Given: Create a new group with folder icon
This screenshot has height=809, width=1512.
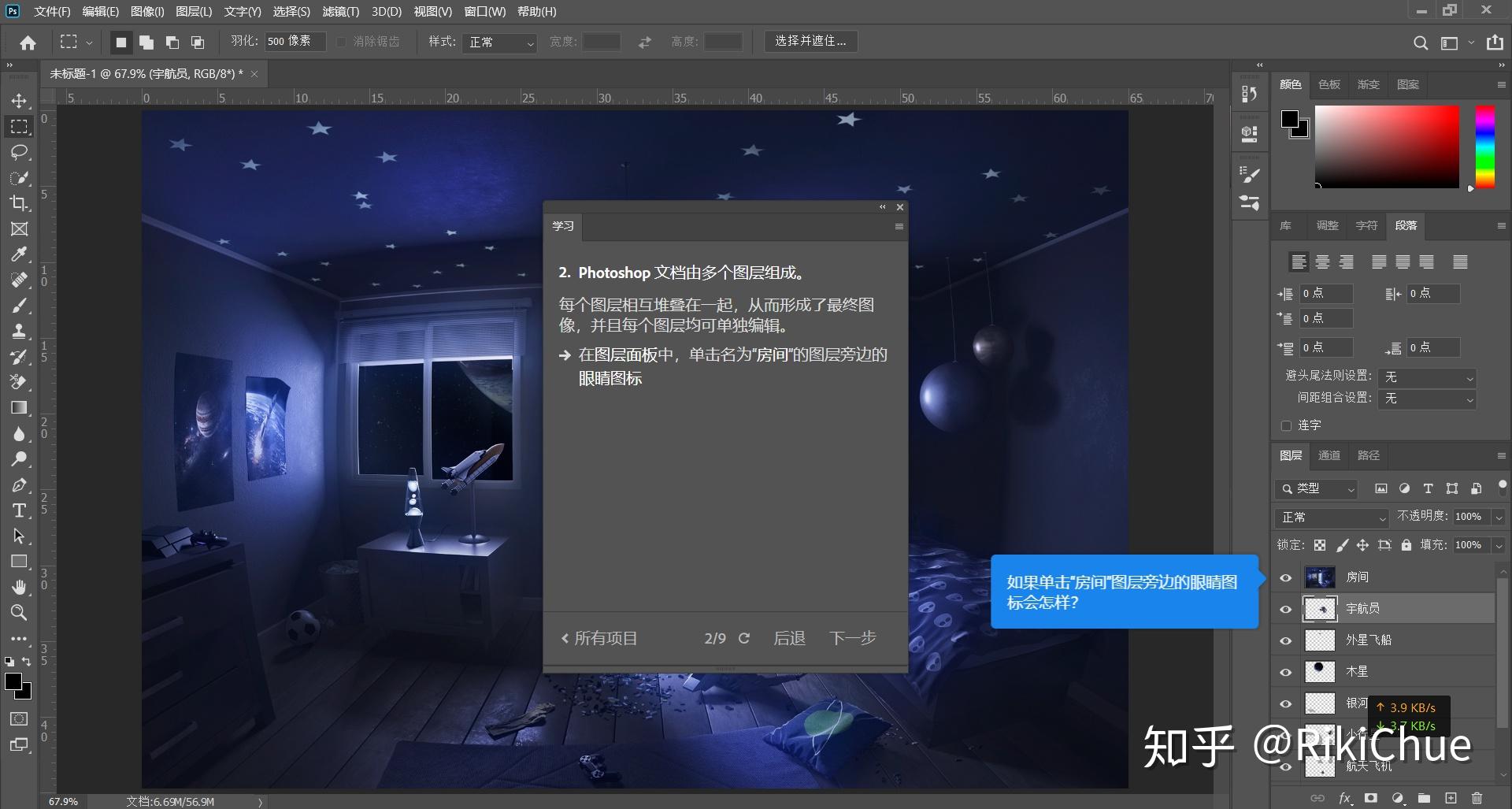Looking at the screenshot, I should click(1424, 798).
